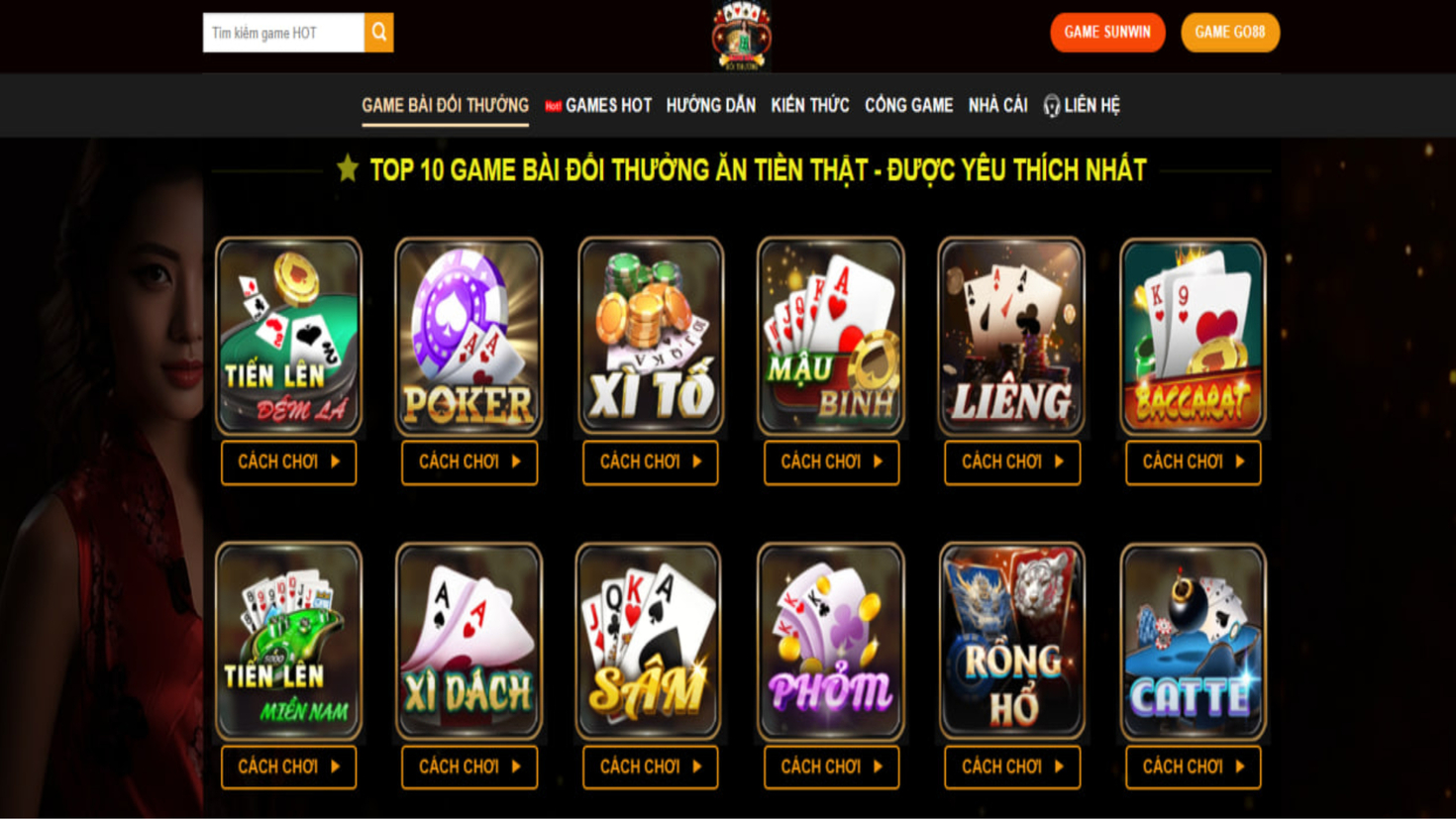
Task: Select the Phỏm game icon
Action: point(831,642)
